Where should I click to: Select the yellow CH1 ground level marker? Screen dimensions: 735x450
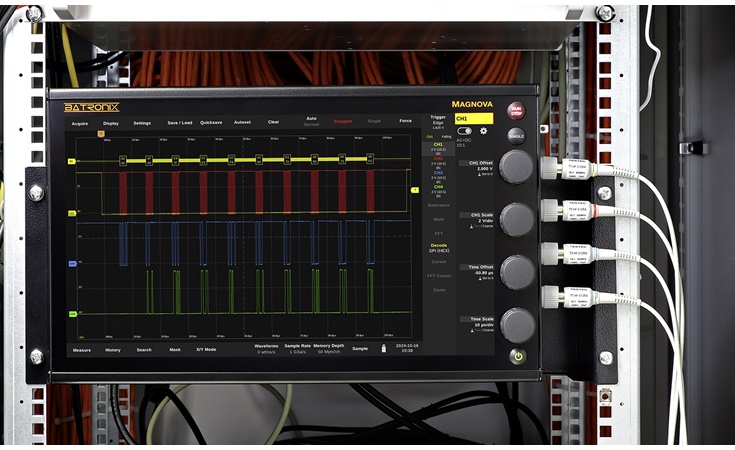click(x=72, y=160)
